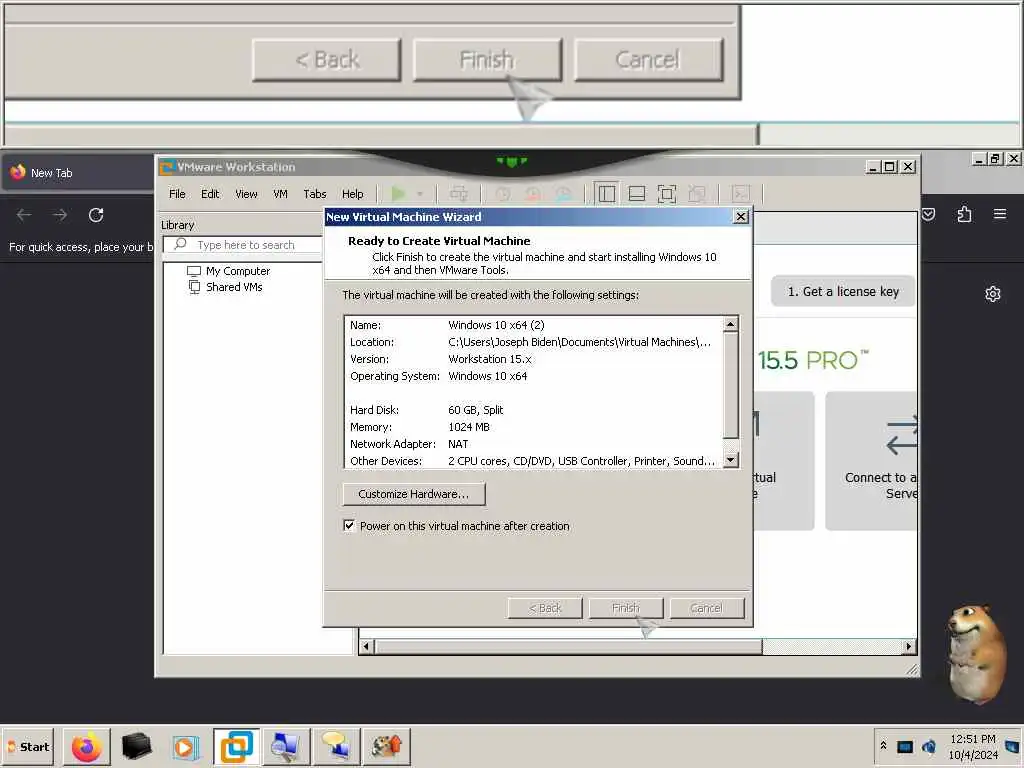
Task: Open the Edit menu in VMware Workstation
Action: (x=210, y=194)
